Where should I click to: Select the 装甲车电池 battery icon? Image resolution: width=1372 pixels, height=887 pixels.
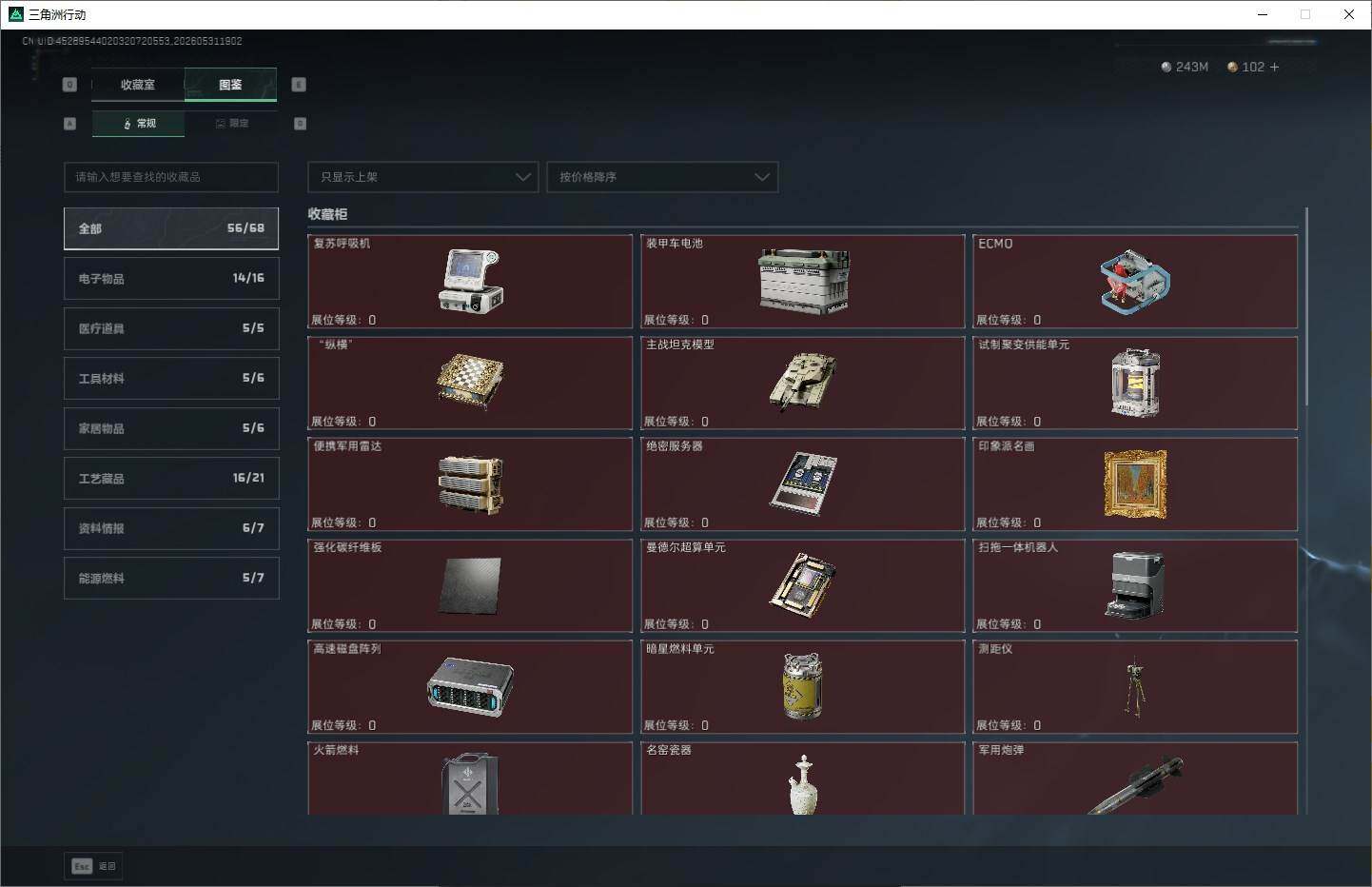click(x=803, y=281)
